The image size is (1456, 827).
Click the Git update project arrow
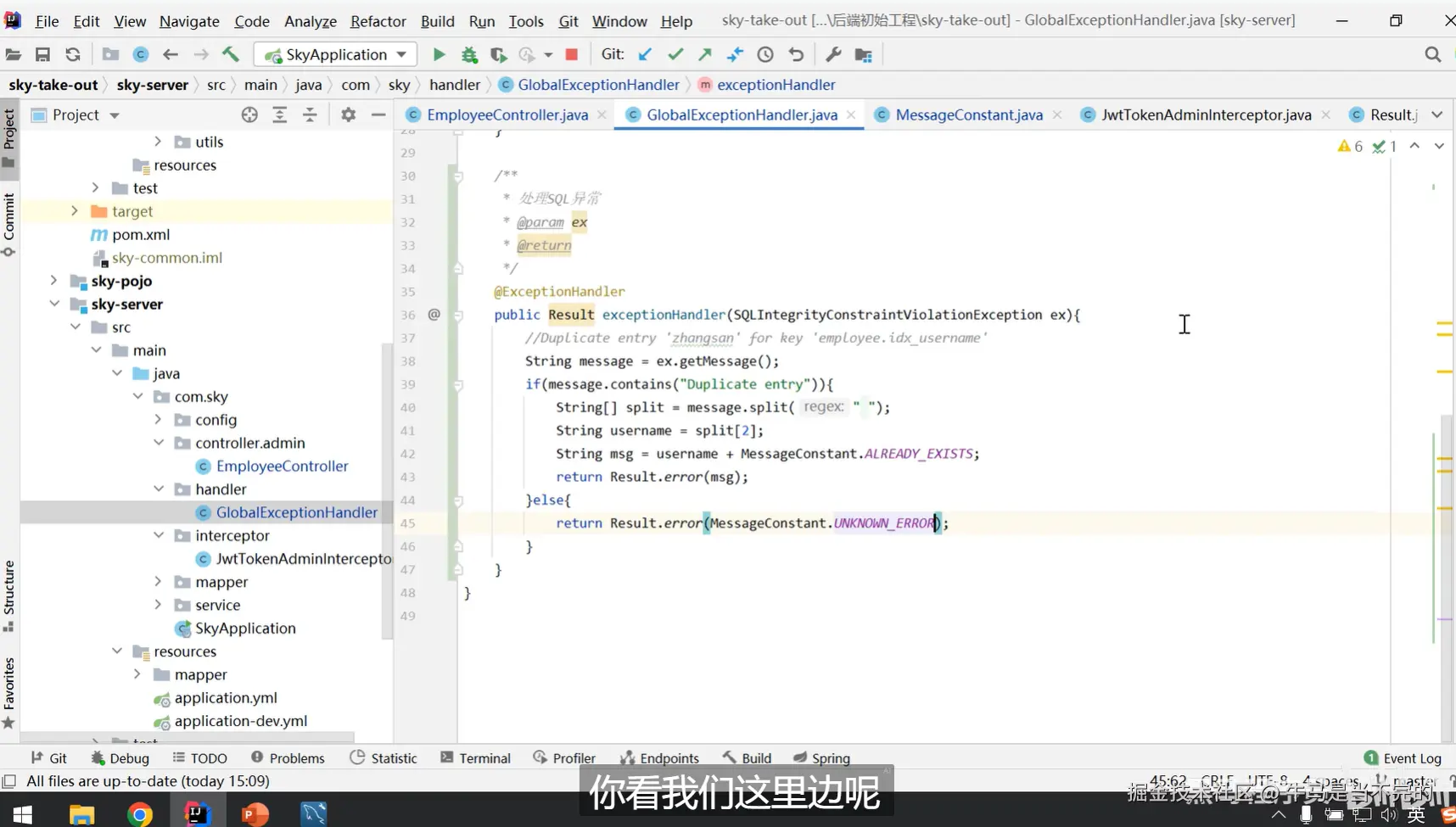(645, 55)
